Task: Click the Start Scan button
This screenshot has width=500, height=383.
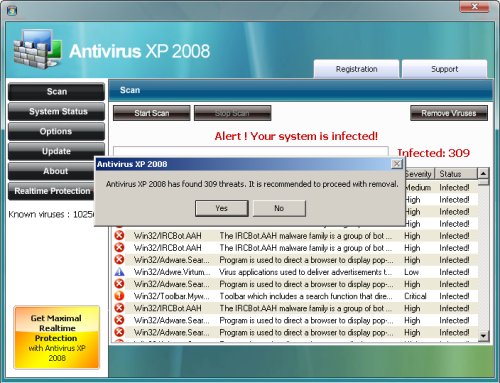Action: tap(152, 113)
